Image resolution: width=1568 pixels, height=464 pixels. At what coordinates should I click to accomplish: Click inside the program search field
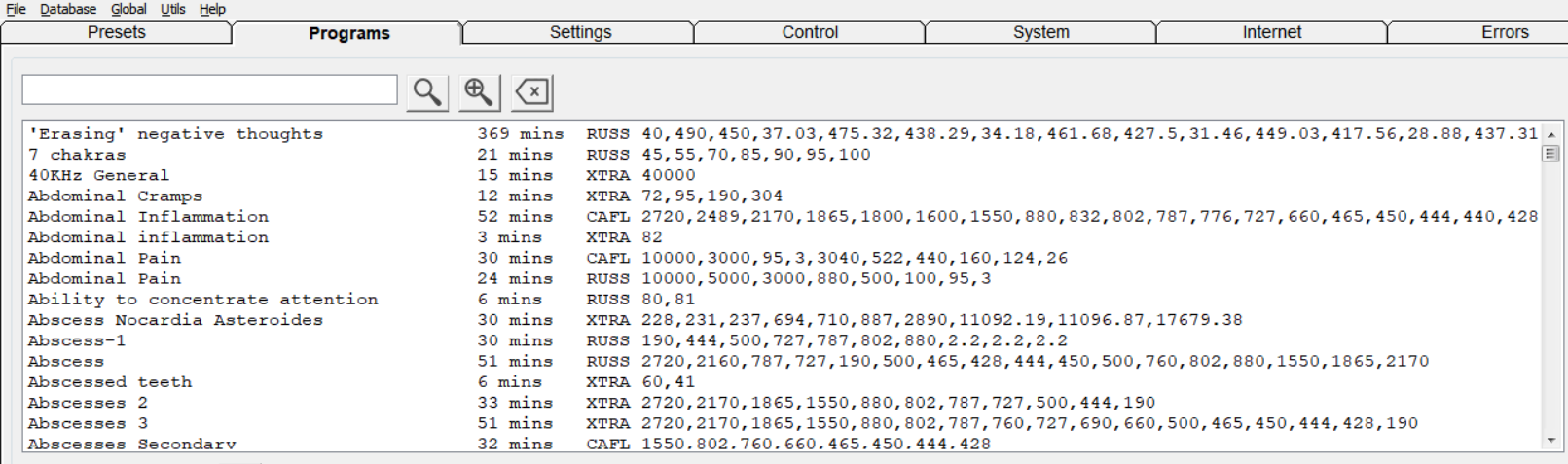[210, 89]
